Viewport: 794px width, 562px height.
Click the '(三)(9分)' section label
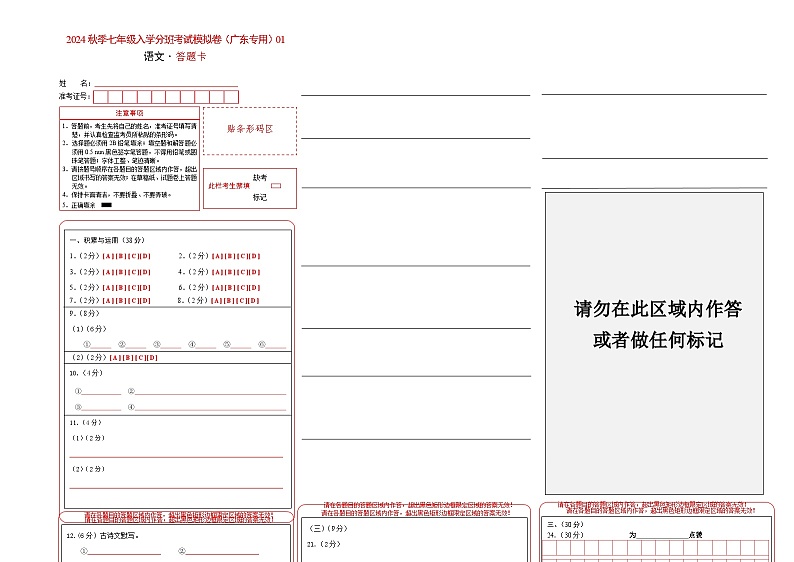(328, 528)
